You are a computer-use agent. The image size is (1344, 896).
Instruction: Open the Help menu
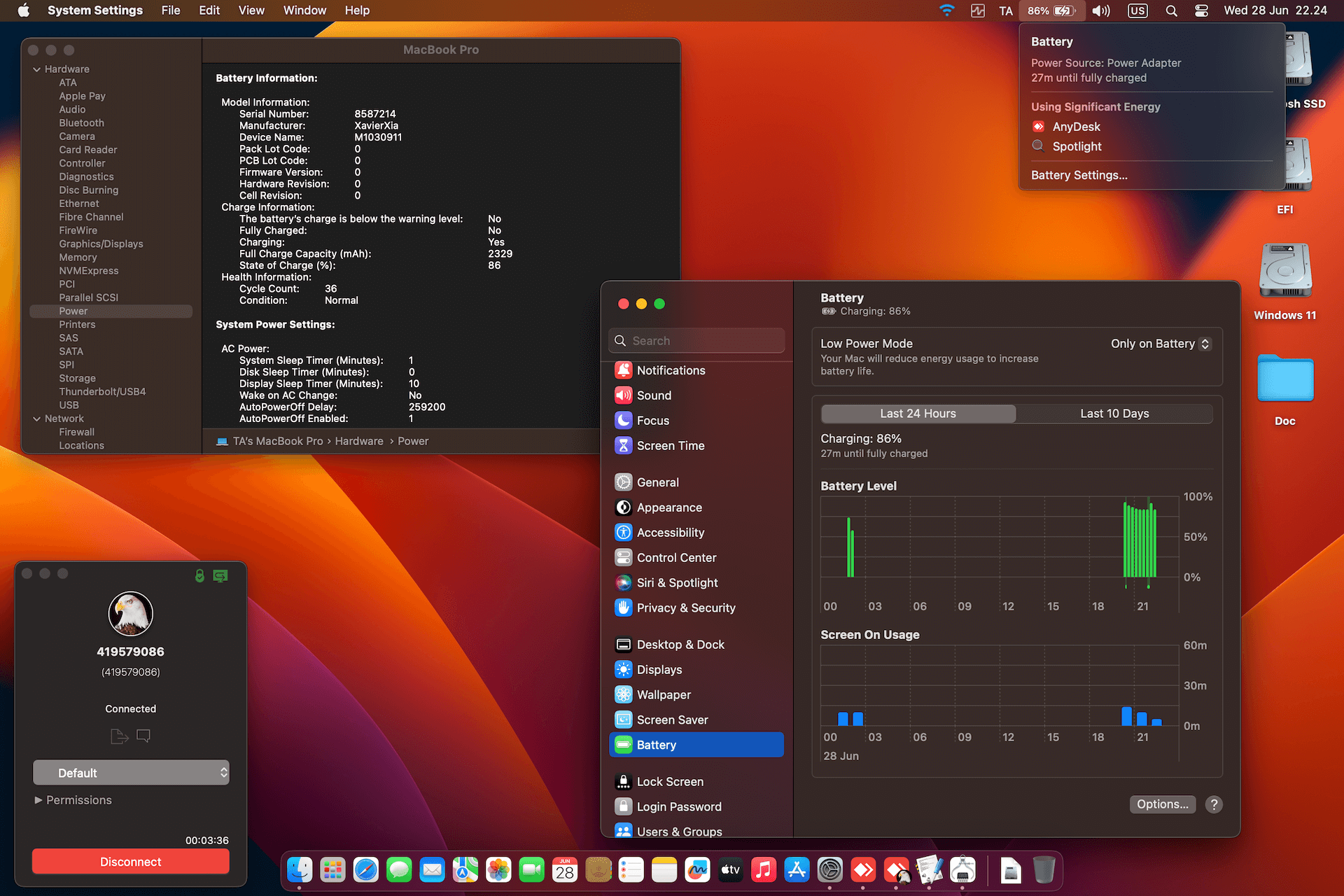pyautogui.click(x=357, y=10)
